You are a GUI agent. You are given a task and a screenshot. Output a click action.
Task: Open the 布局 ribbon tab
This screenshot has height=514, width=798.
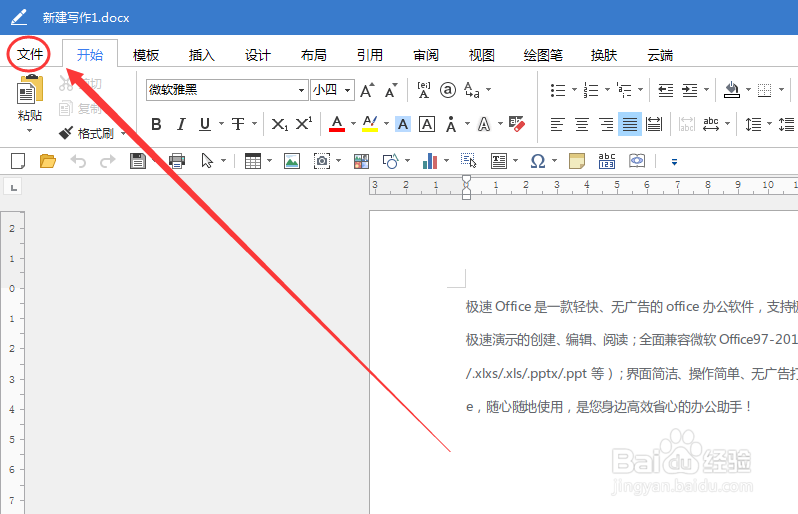pos(314,55)
